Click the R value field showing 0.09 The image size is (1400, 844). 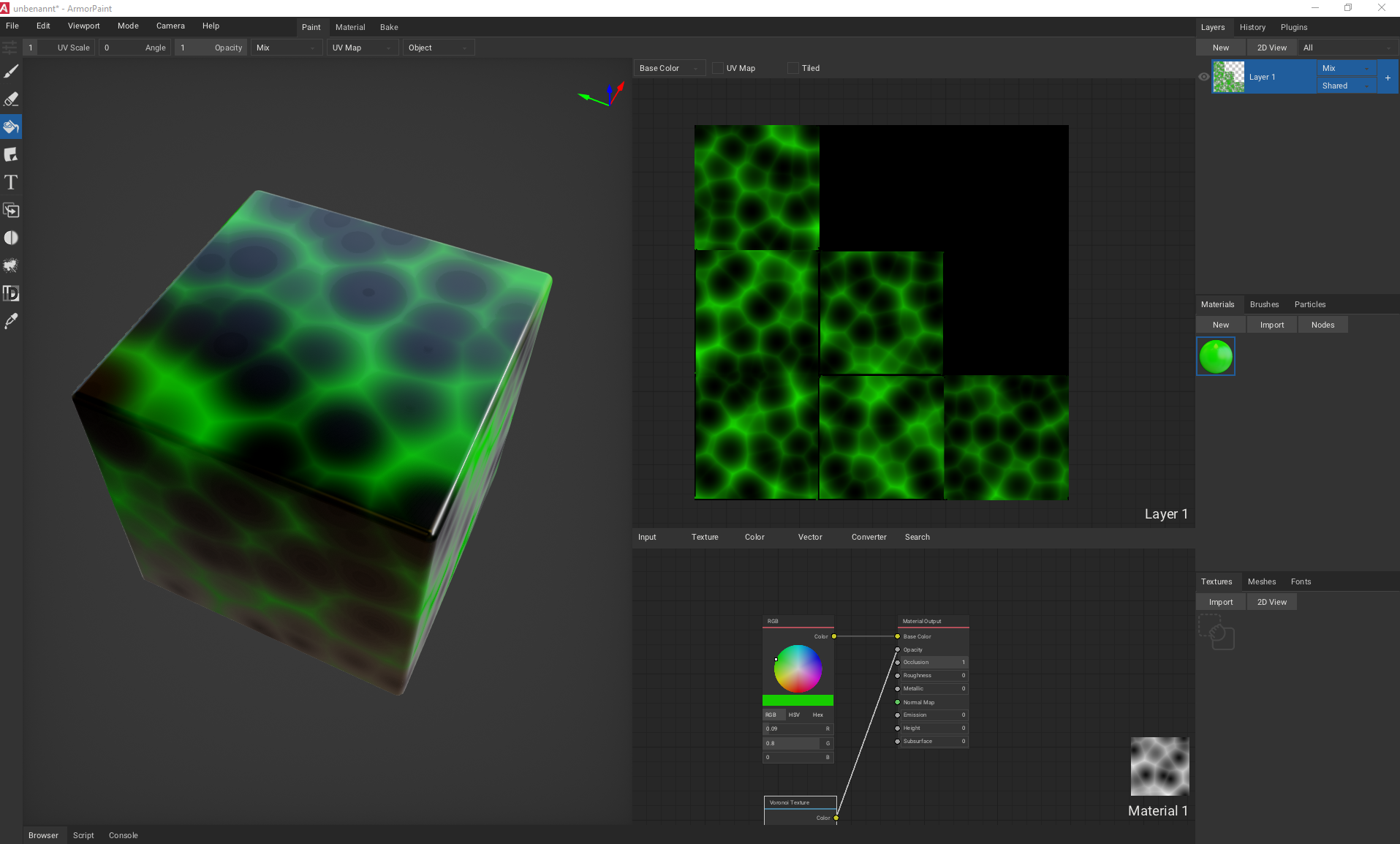pyautogui.click(x=798, y=728)
